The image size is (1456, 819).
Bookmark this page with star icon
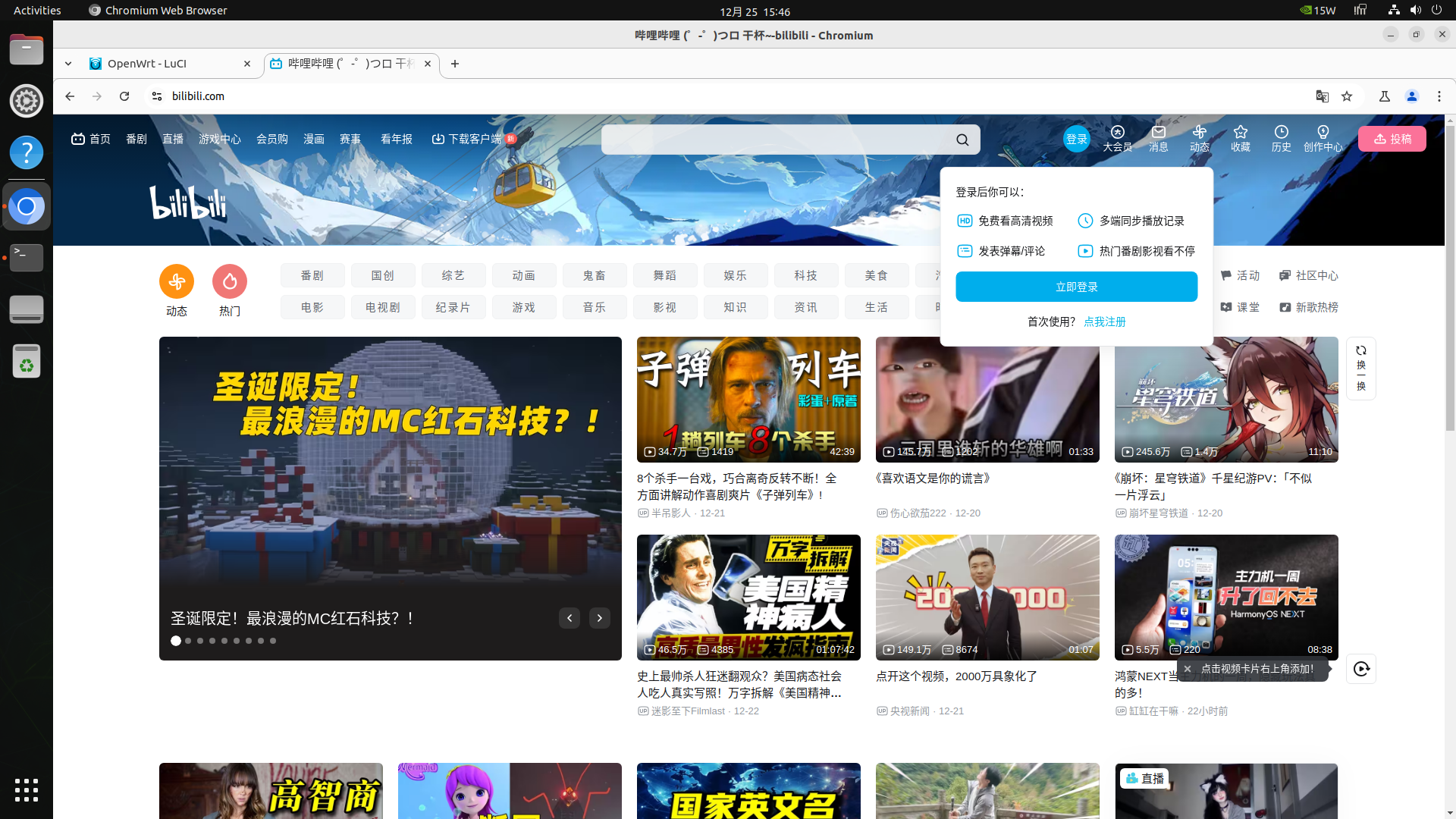coord(1347,96)
